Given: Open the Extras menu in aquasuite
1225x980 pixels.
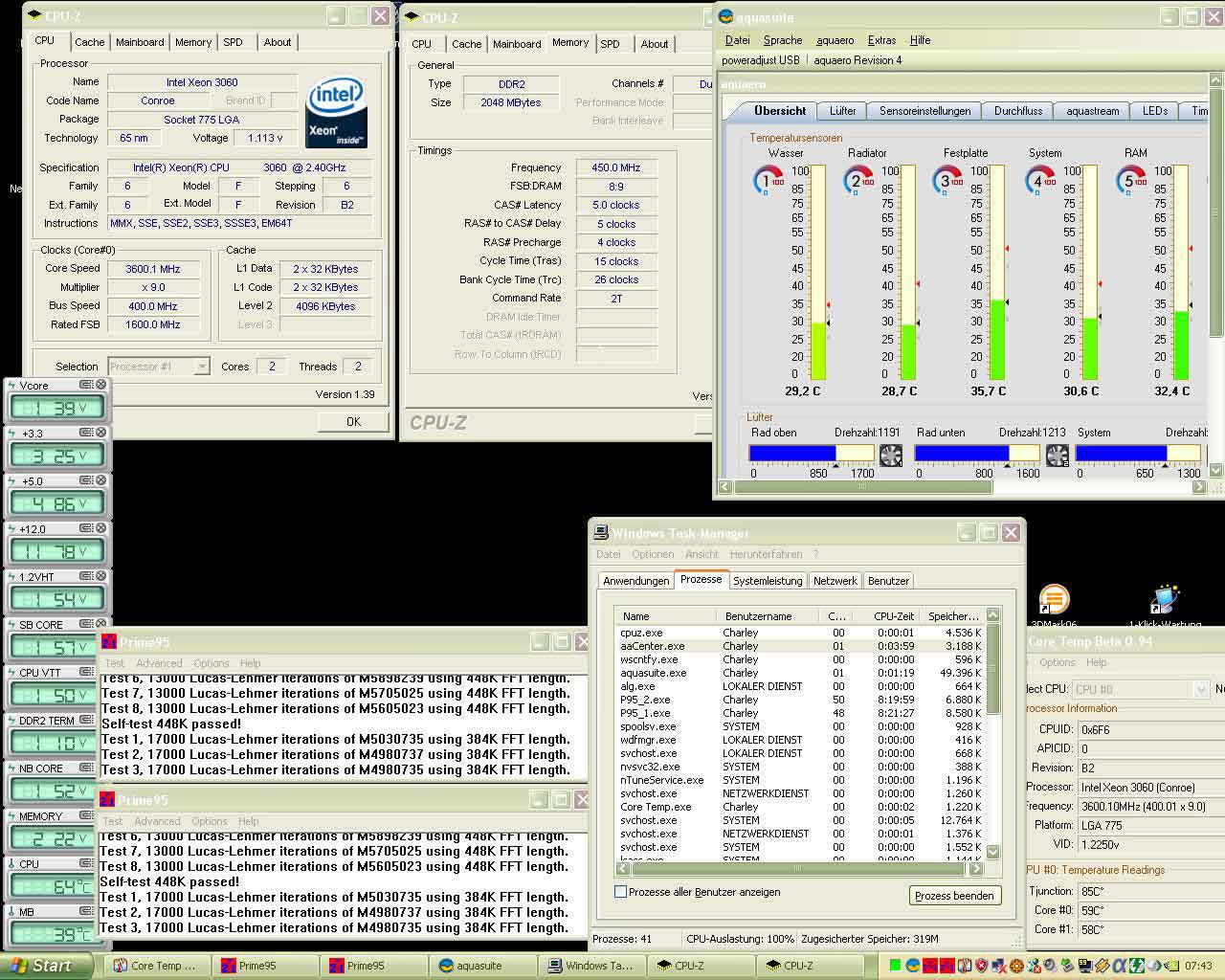Looking at the screenshot, I should pyautogui.click(x=881, y=40).
